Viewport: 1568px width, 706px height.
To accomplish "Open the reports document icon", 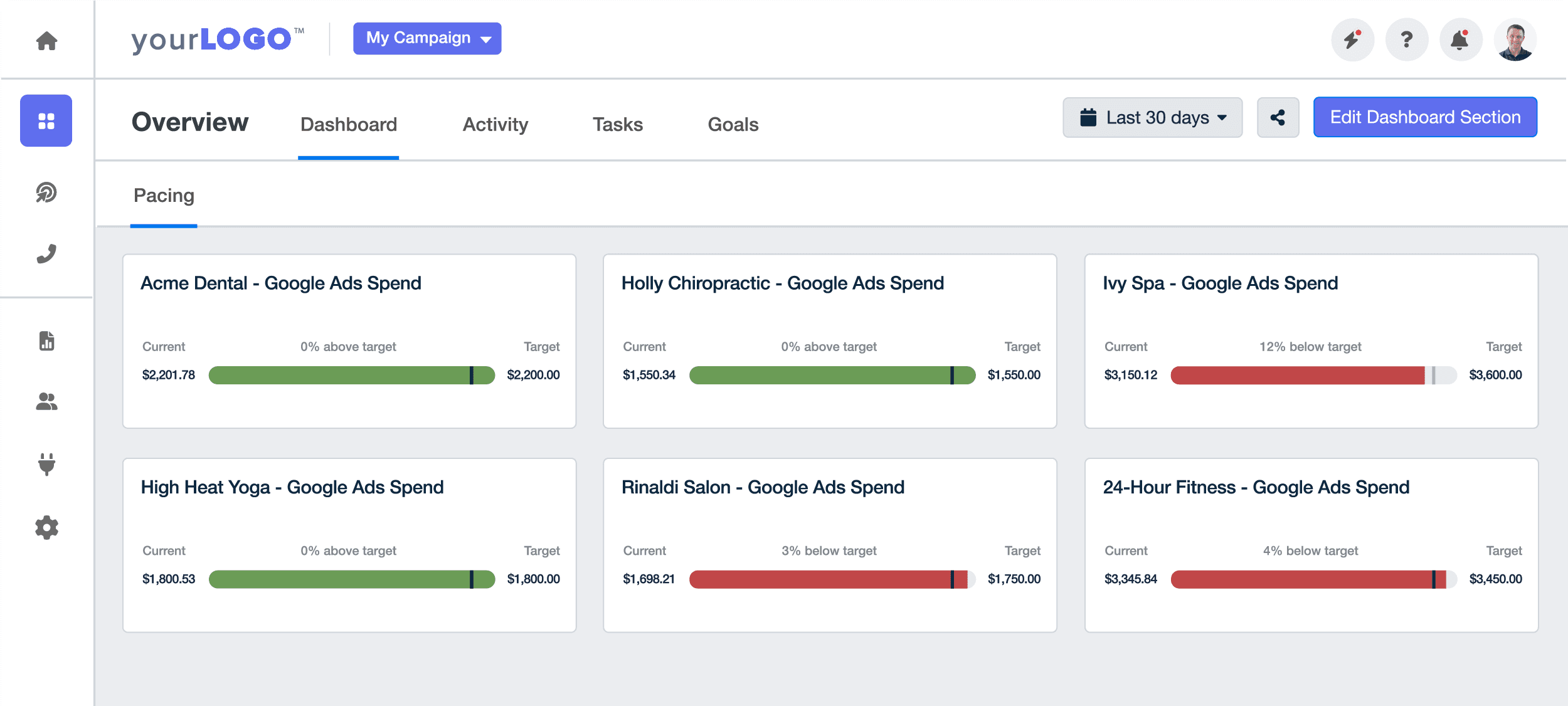I will coord(46,340).
